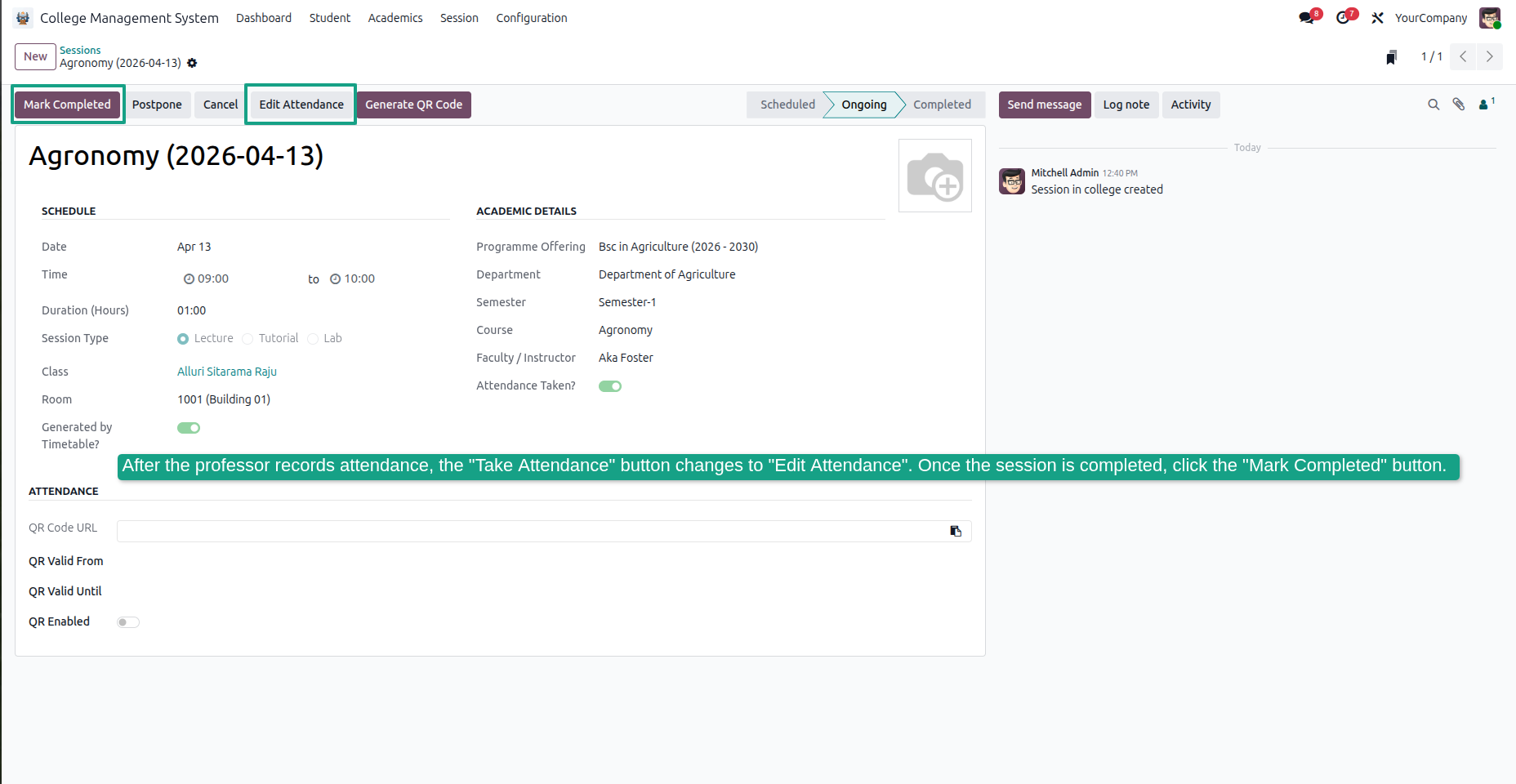1516x784 pixels.
Task: Click Generate QR Code button
Action: [414, 105]
